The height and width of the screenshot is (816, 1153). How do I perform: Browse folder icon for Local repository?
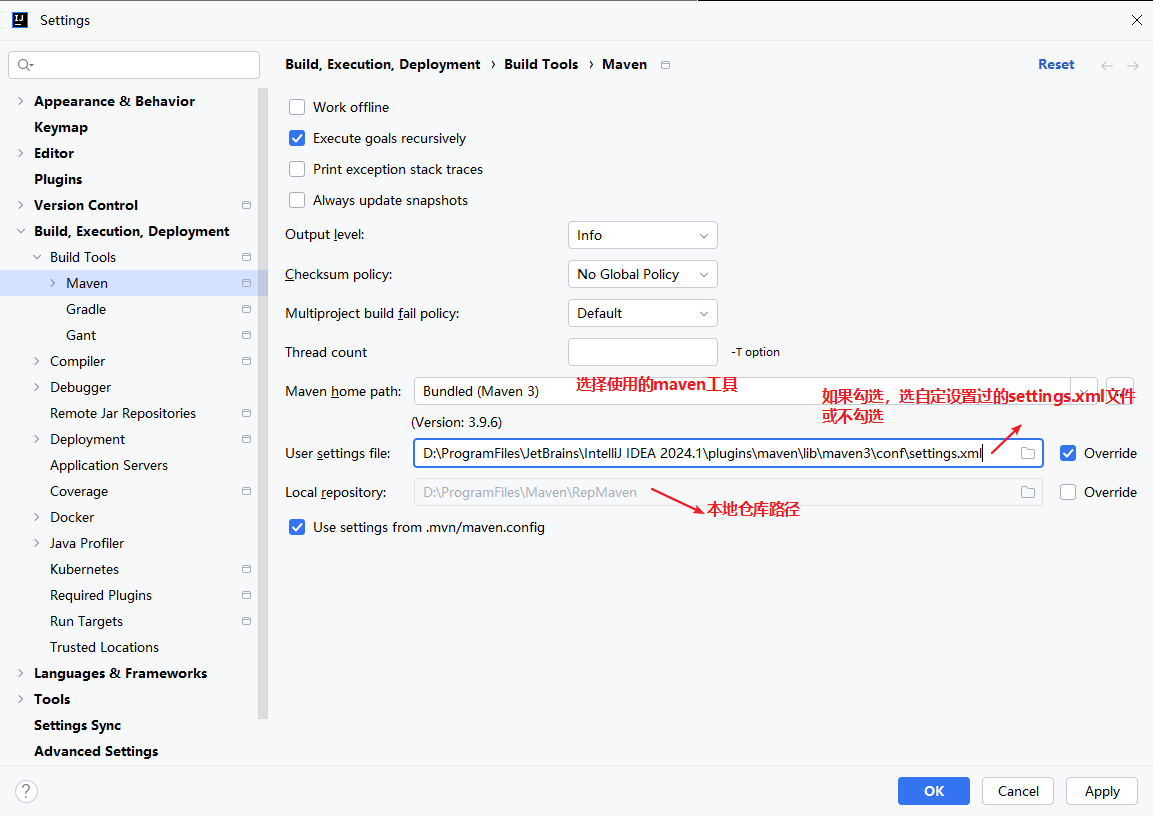pos(1028,492)
